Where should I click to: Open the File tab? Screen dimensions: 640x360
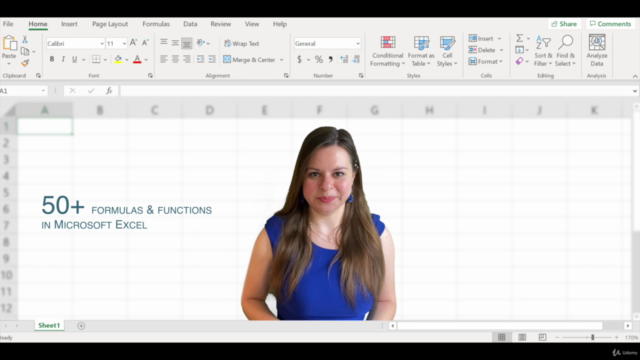coord(8,24)
